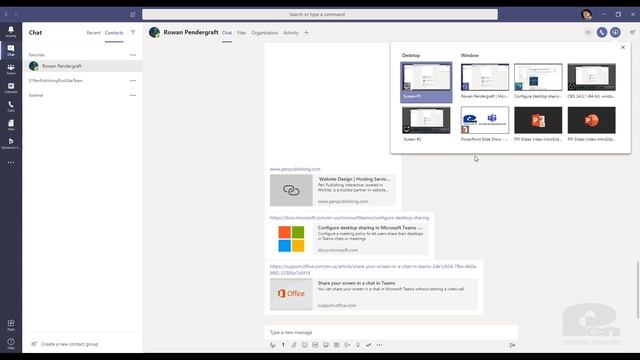
Task: Expand the External contact group
Action: click(36, 95)
